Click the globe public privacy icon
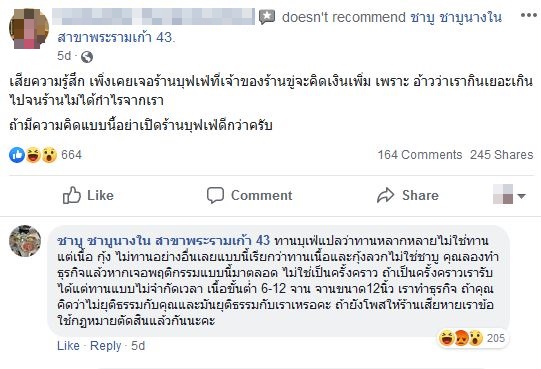Screen dimensions: 541x369 coord(87,57)
